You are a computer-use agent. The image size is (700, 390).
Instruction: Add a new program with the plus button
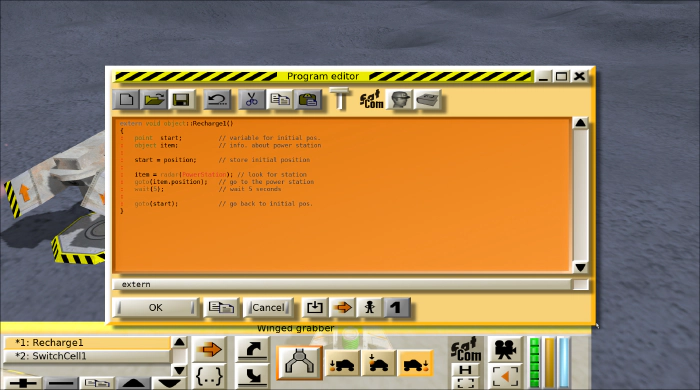pos(23,383)
